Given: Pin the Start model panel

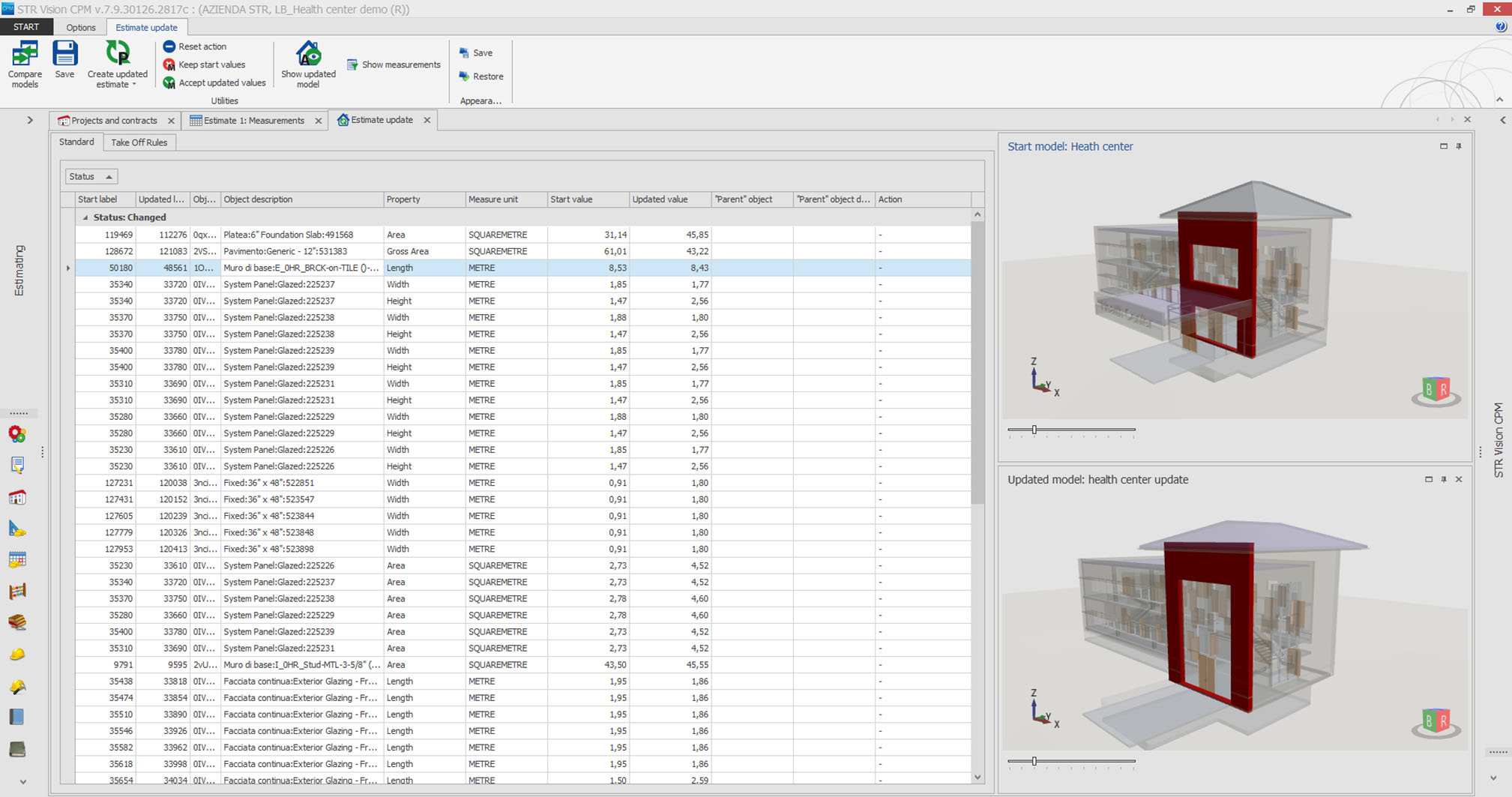Looking at the screenshot, I should pos(1459,146).
